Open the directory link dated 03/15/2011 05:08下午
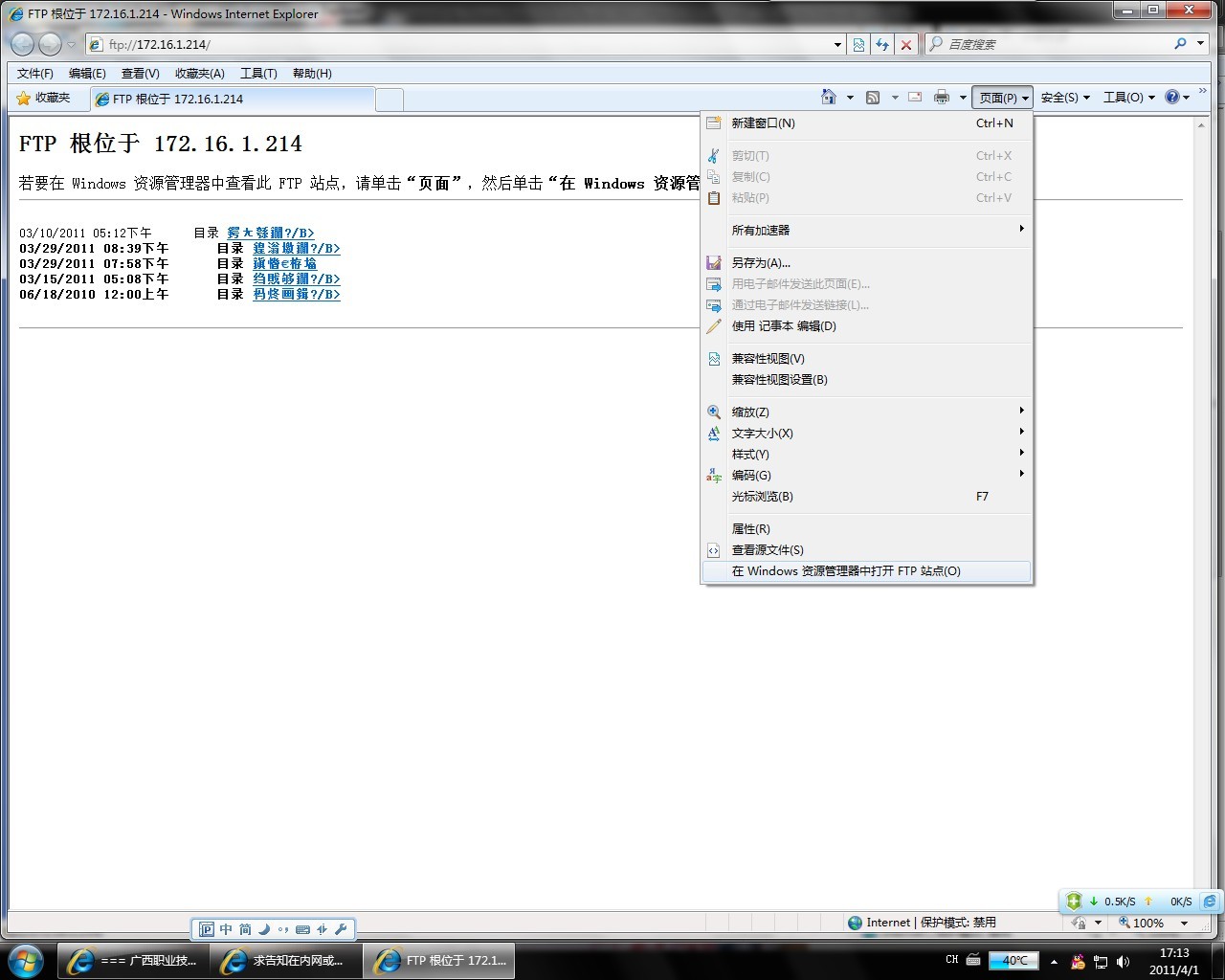Screen dimensions: 1225x980 tap(297, 278)
